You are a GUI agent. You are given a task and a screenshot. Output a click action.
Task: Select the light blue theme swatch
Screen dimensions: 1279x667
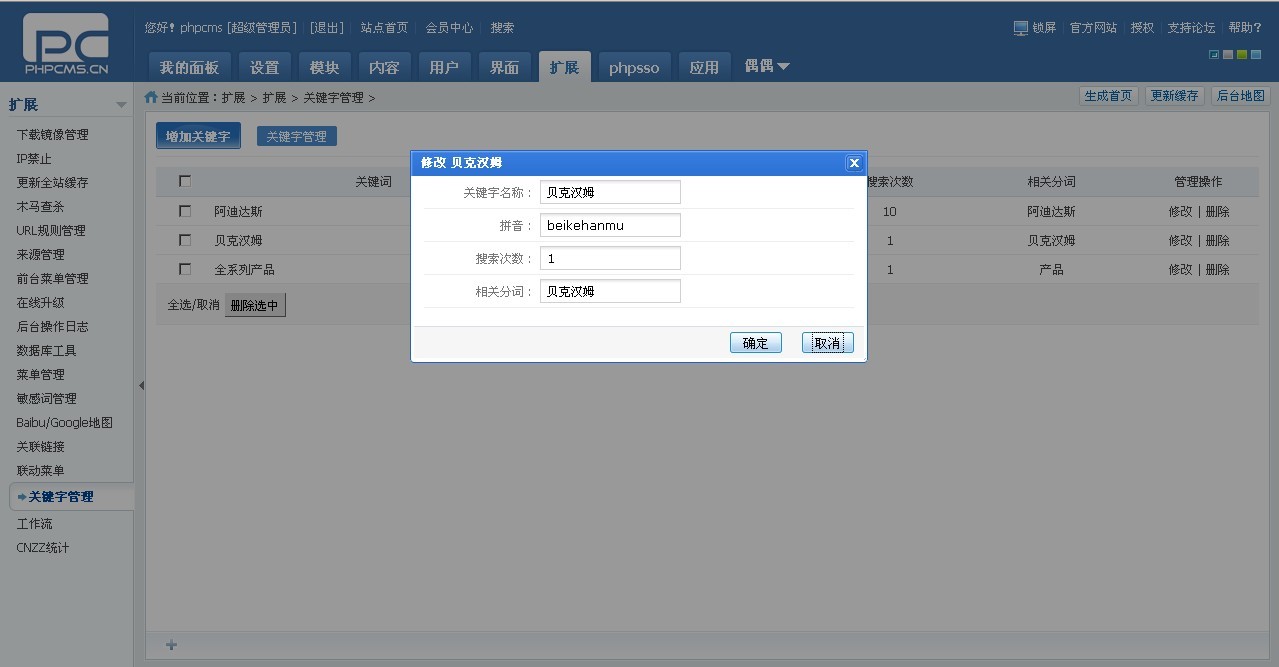pos(1256,55)
